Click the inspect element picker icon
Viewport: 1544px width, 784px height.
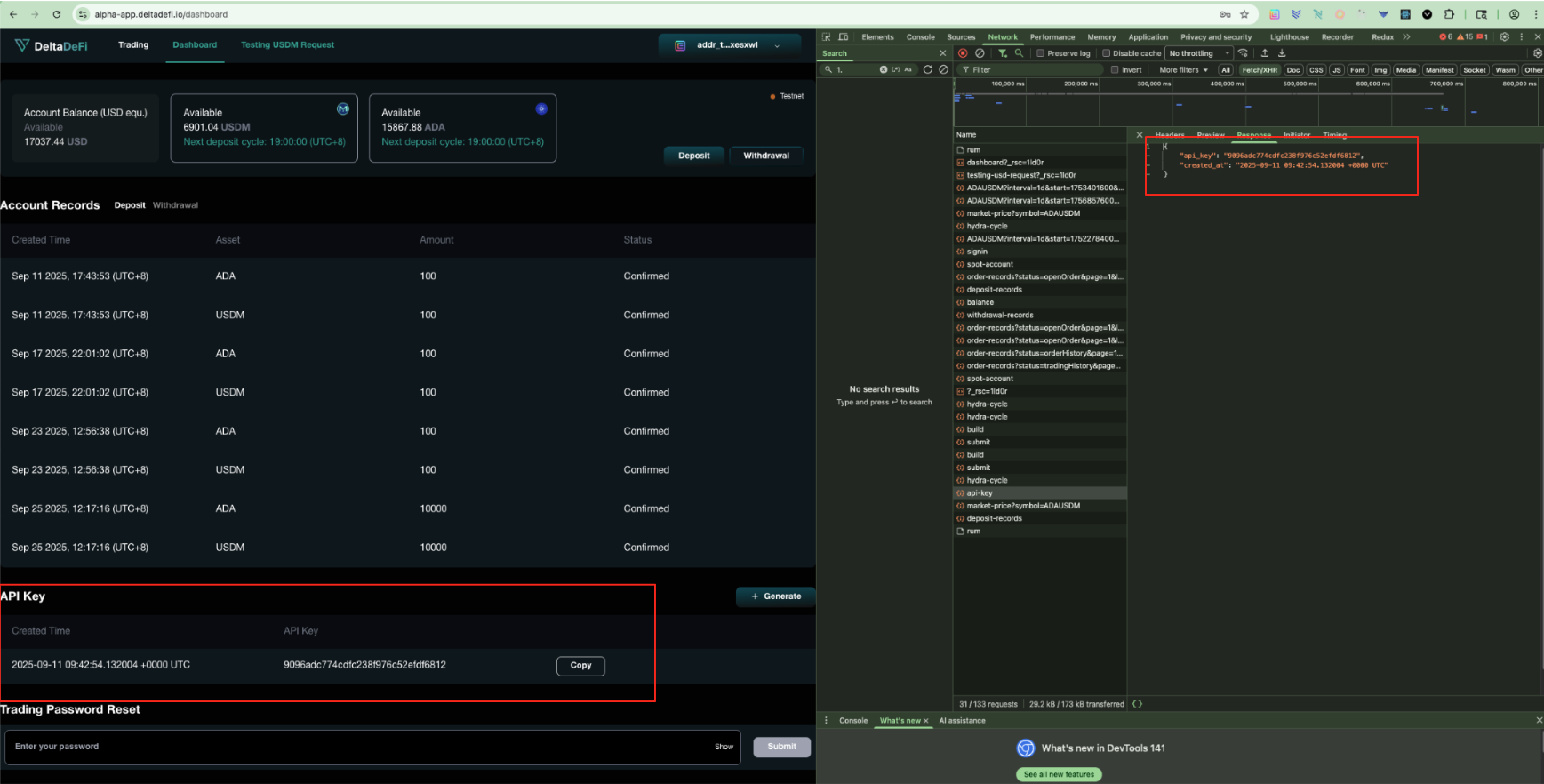pyautogui.click(x=826, y=37)
